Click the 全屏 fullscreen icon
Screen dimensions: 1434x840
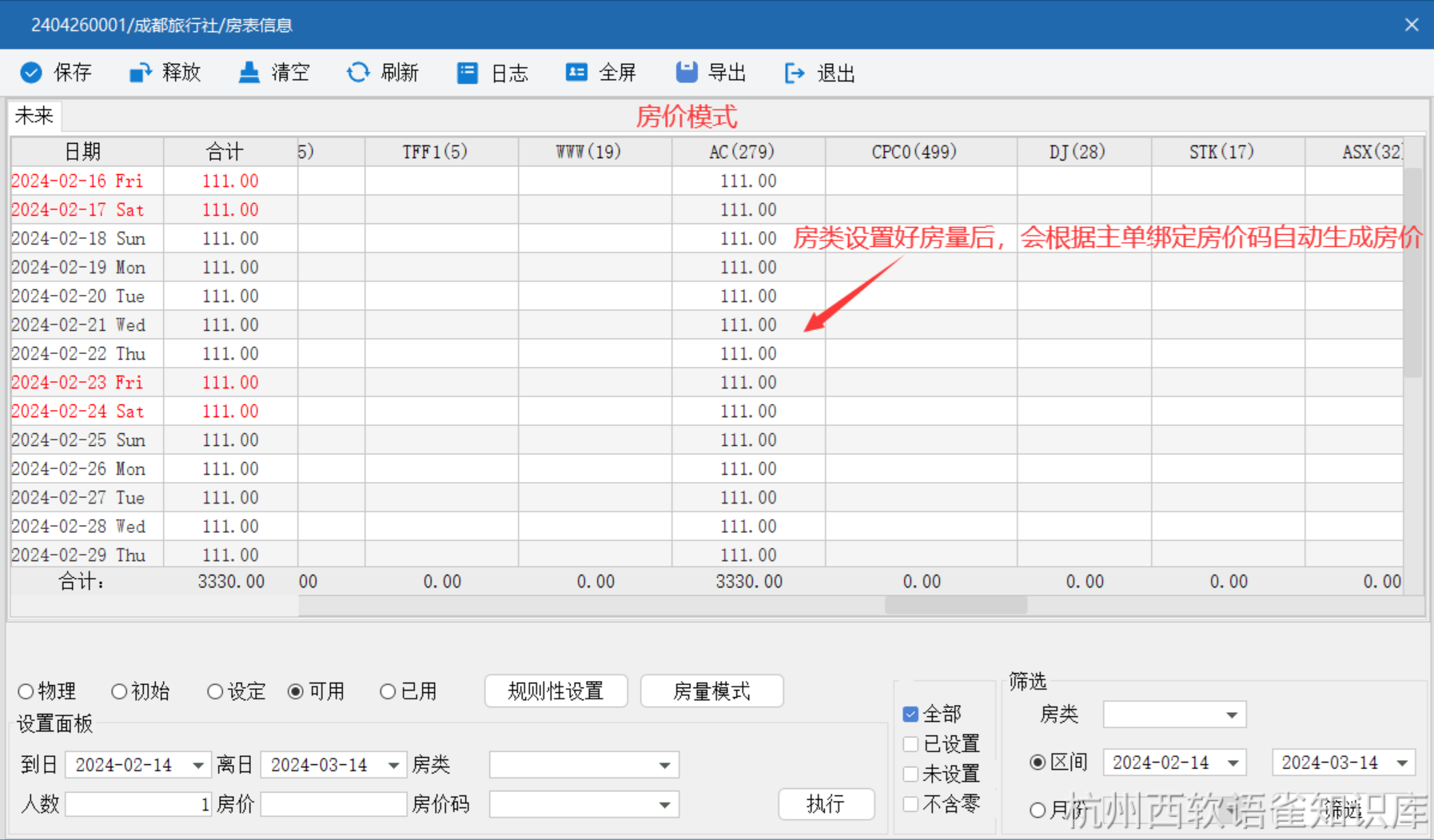(x=576, y=73)
